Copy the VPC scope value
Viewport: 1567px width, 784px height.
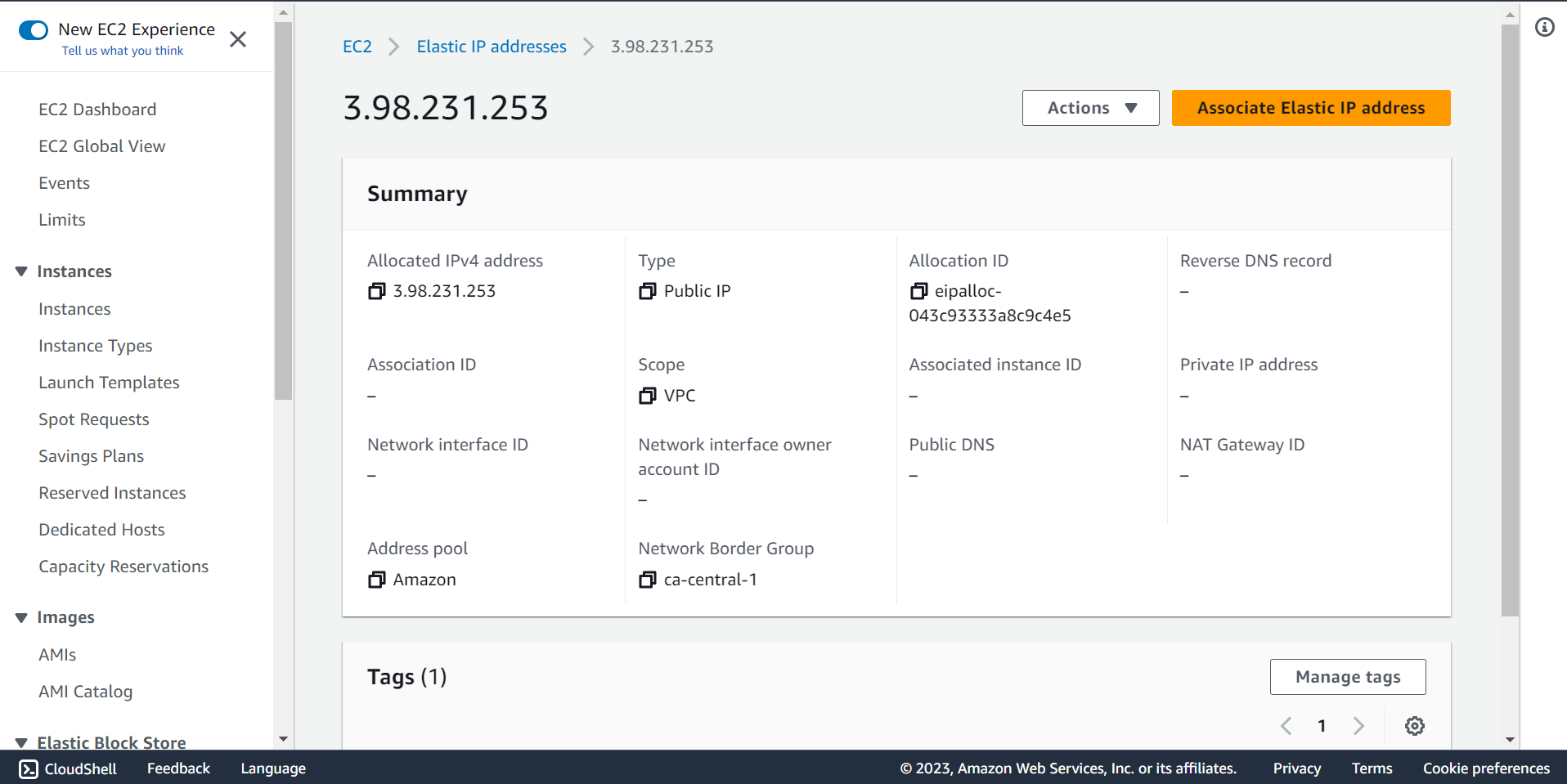tap(647, 396)
